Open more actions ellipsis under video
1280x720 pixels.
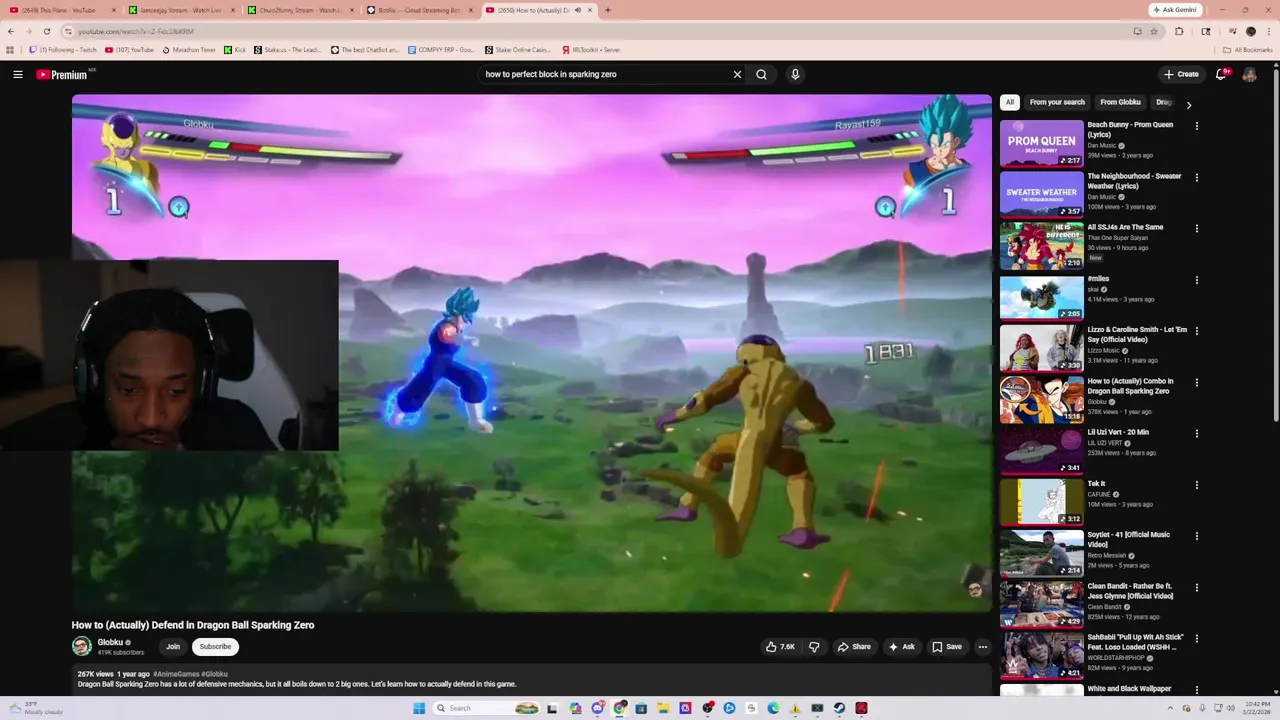coord(982,647)
